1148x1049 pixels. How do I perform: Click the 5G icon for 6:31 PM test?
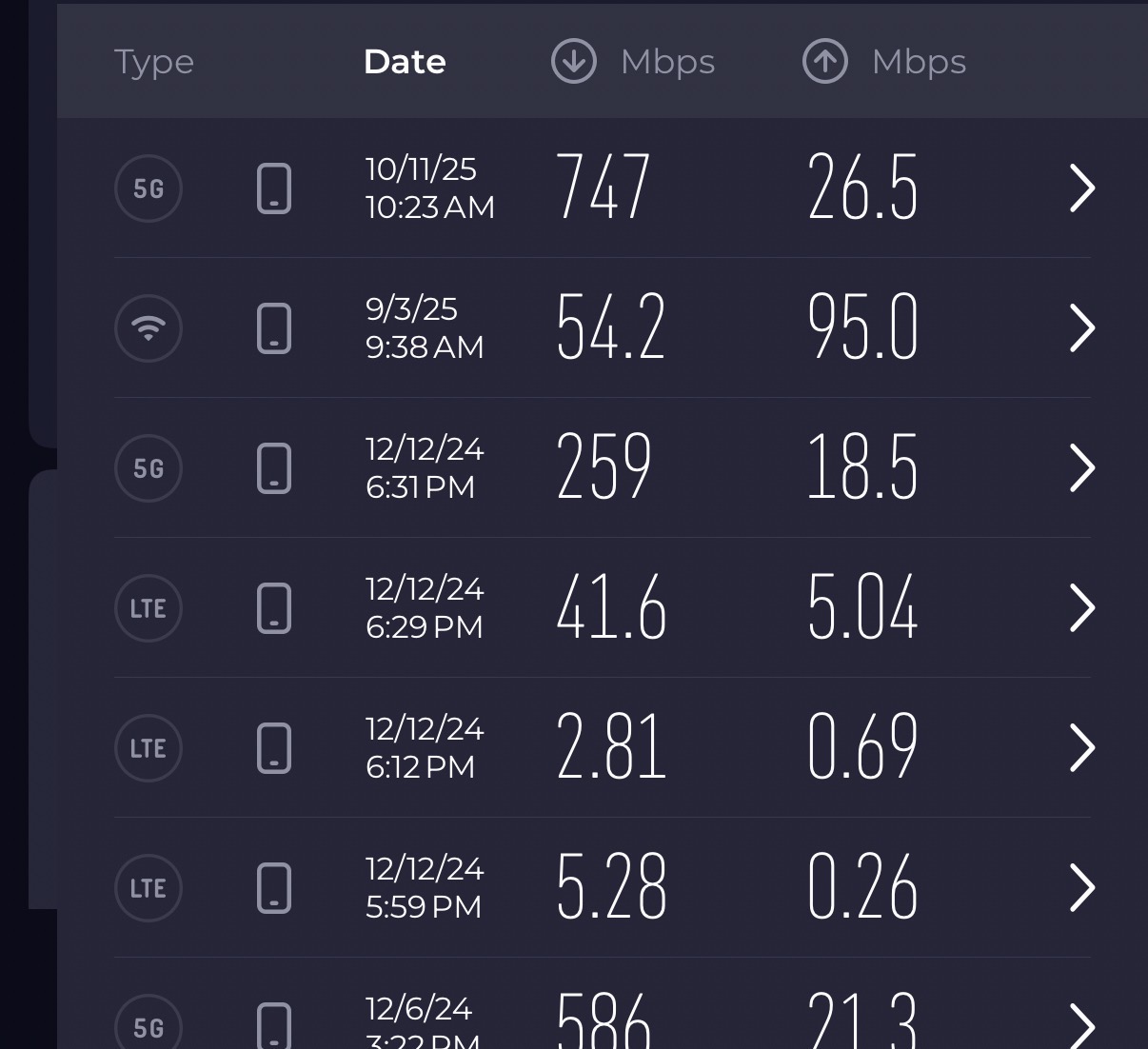[148, 468]
